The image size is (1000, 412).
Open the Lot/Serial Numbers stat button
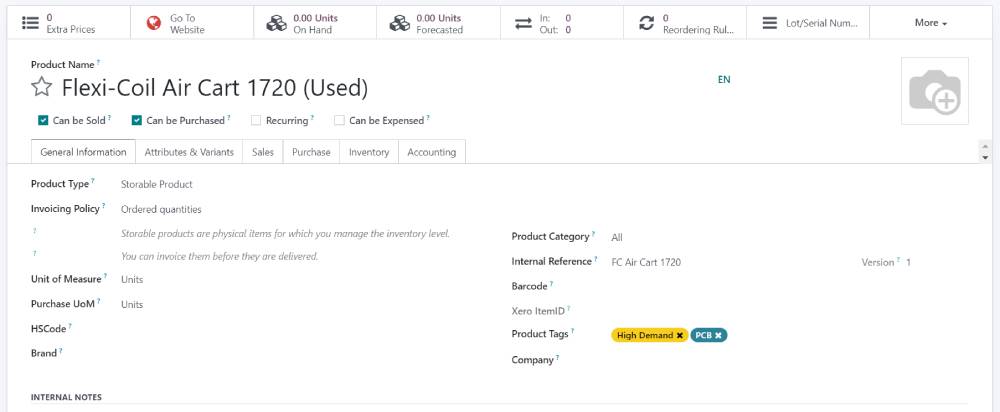point(808,23)
